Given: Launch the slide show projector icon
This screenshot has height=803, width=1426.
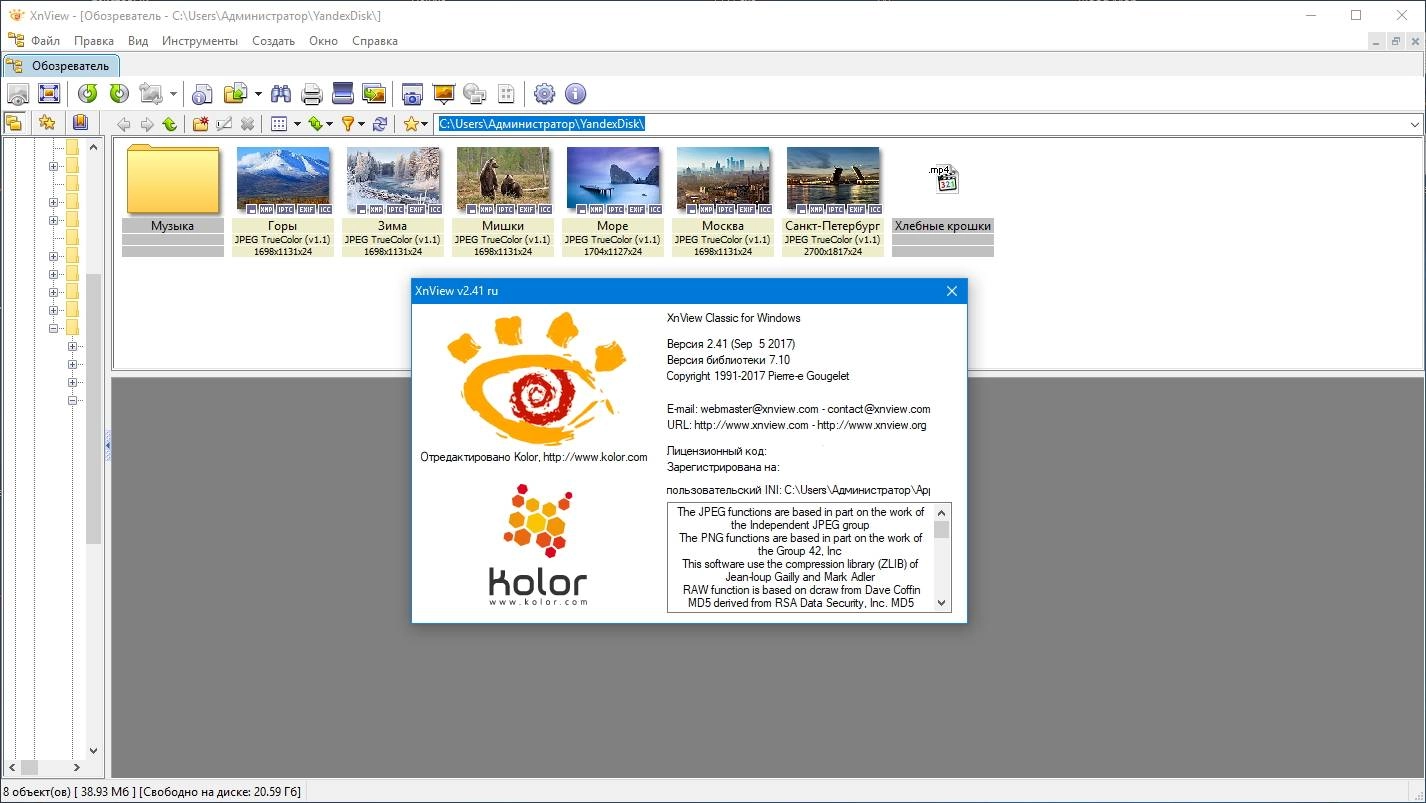Looking at the screenshot, I should coord(443,94).
